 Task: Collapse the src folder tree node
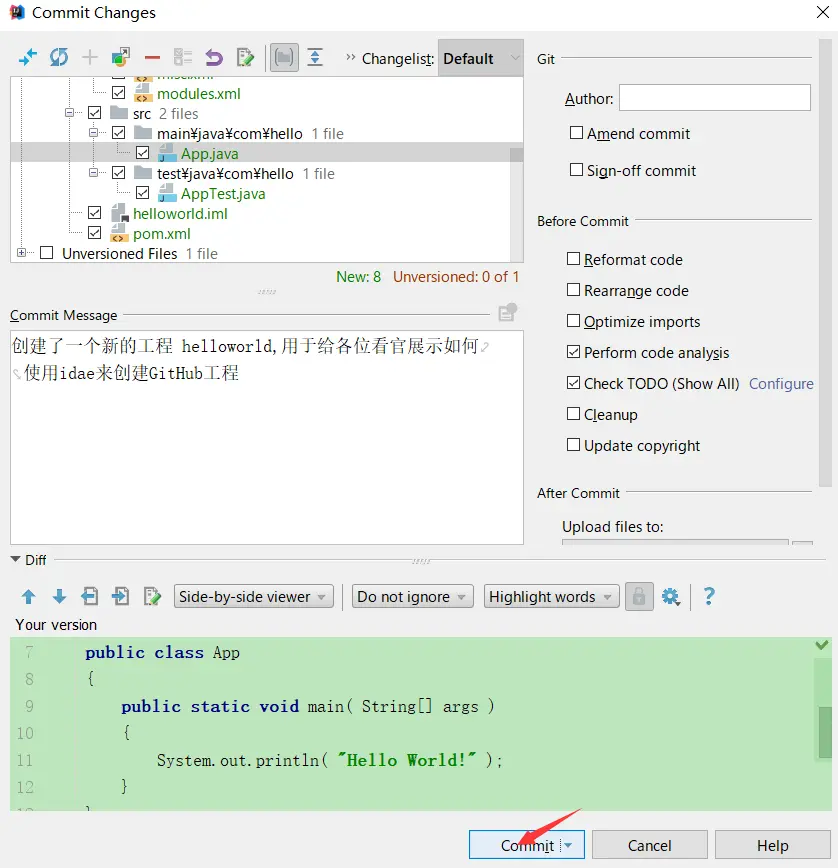[x=69, y=112]
